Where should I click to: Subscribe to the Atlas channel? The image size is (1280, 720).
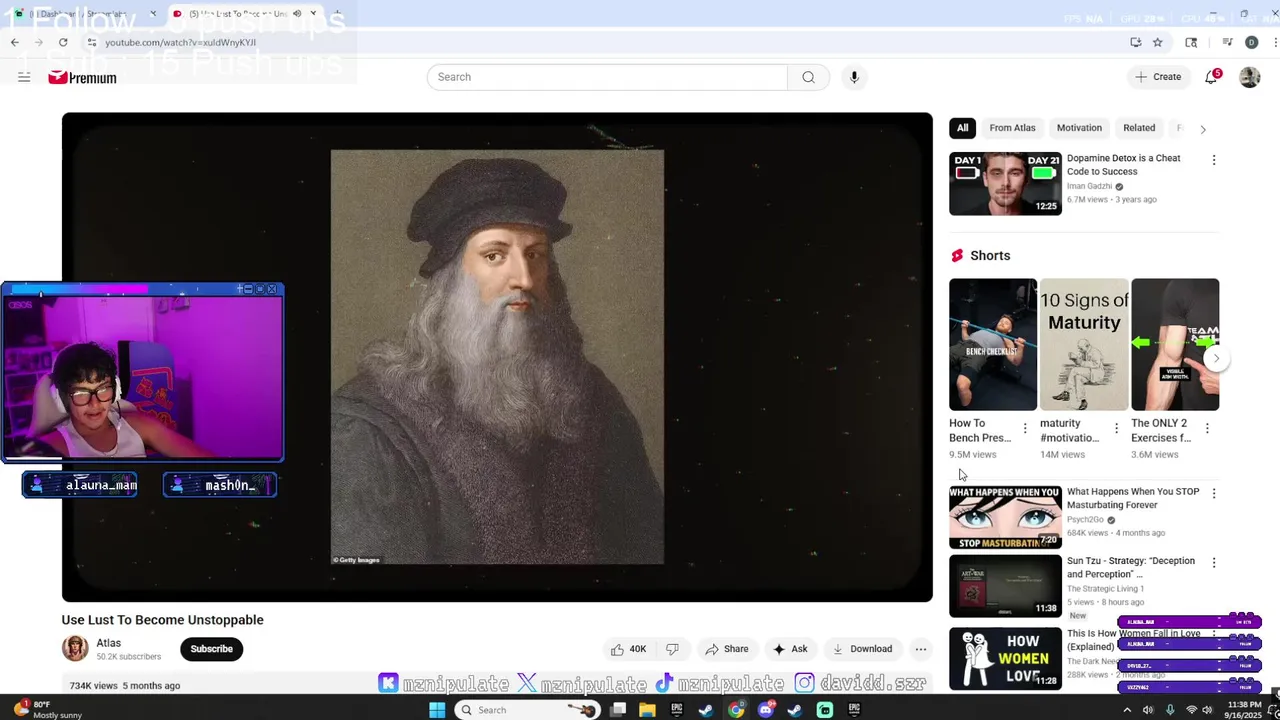(212, 649)
